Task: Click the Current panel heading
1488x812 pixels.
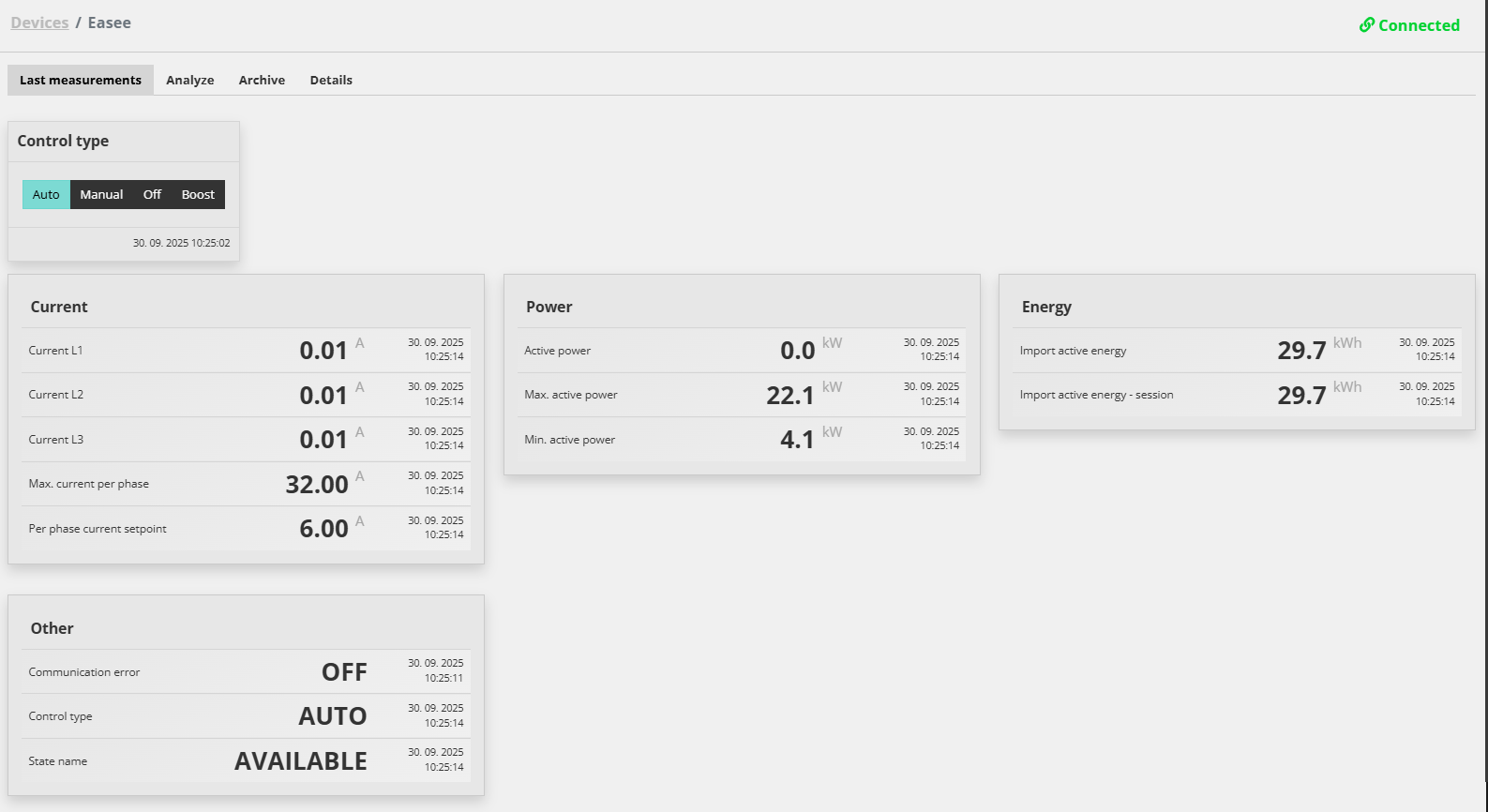Action: [x=59, y=307]
